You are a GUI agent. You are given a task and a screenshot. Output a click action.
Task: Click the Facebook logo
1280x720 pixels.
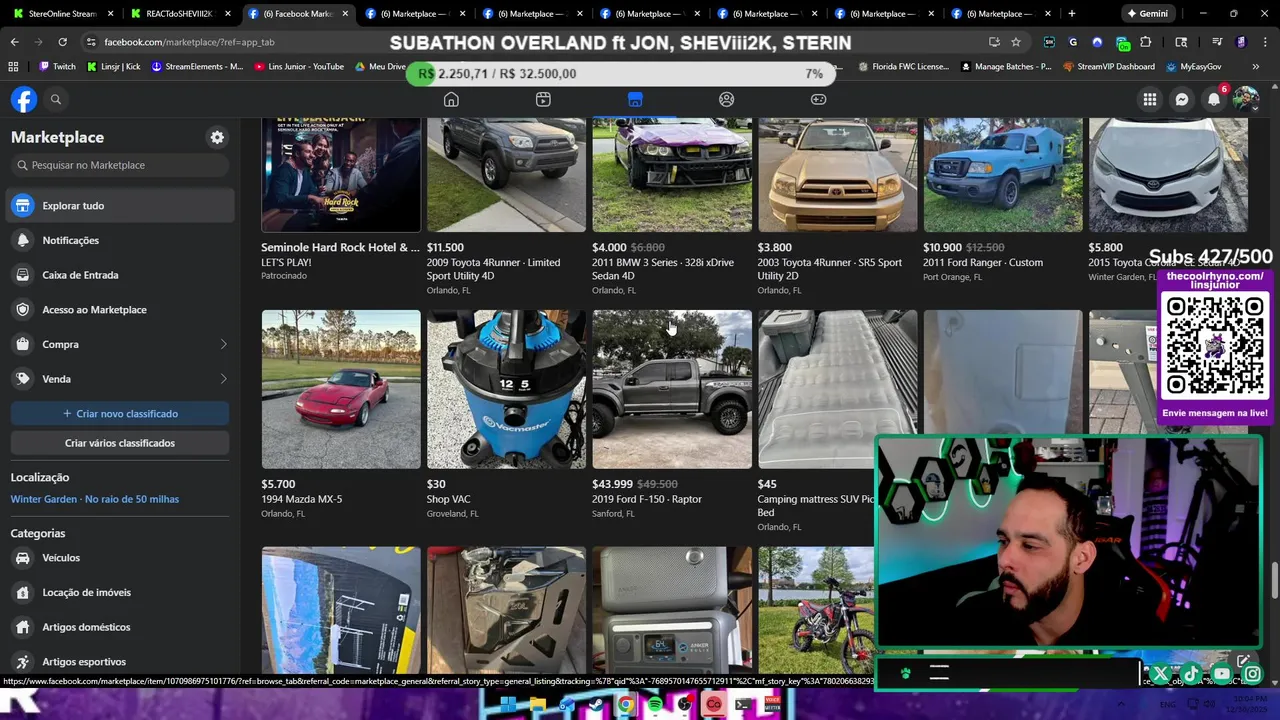coord(24,99)
